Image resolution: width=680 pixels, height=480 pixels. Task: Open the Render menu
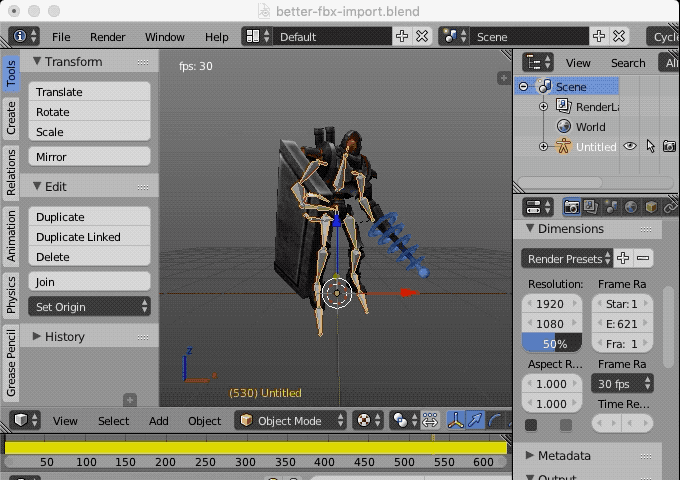coord(107,37)
